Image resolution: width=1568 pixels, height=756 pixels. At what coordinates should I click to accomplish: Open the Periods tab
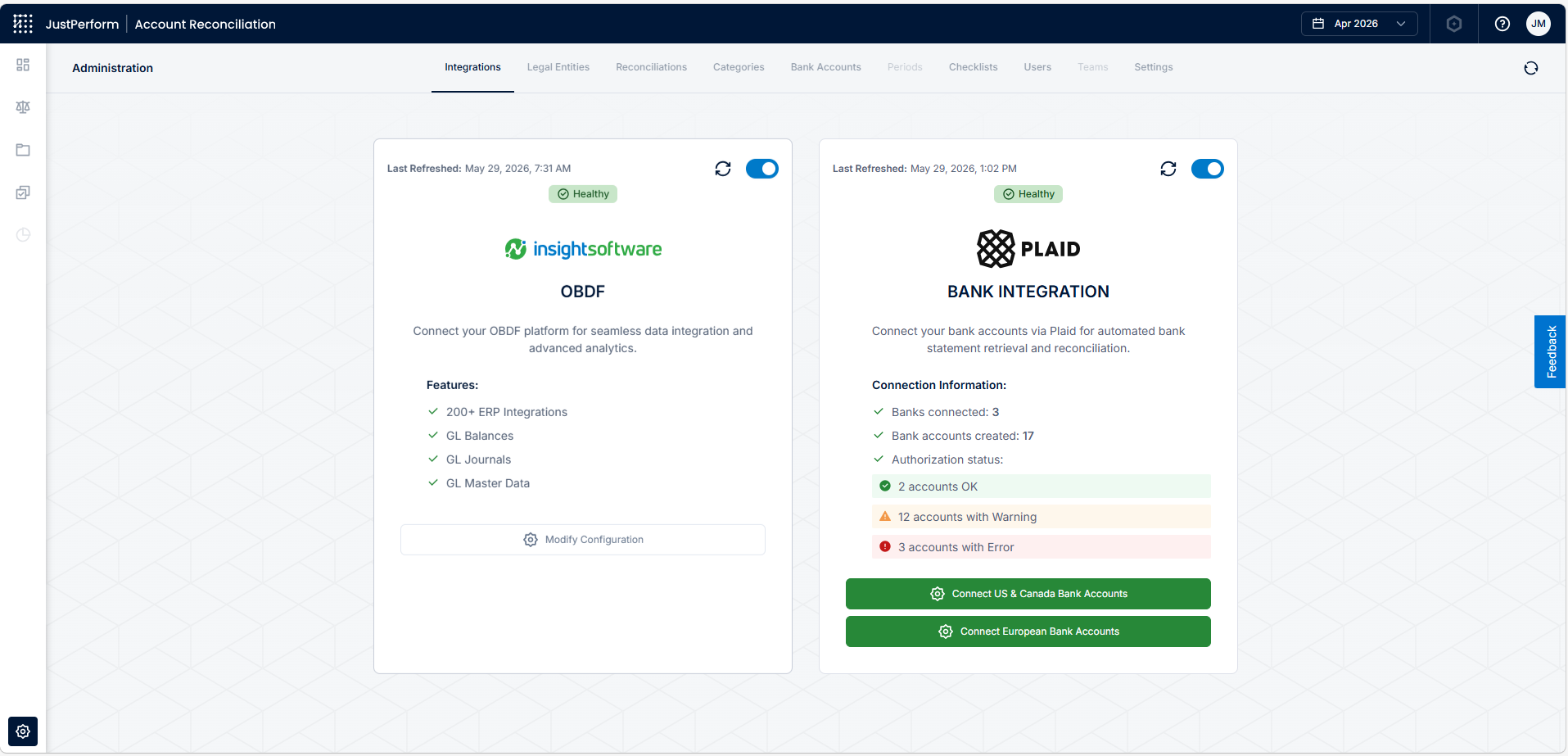point(905,67)
